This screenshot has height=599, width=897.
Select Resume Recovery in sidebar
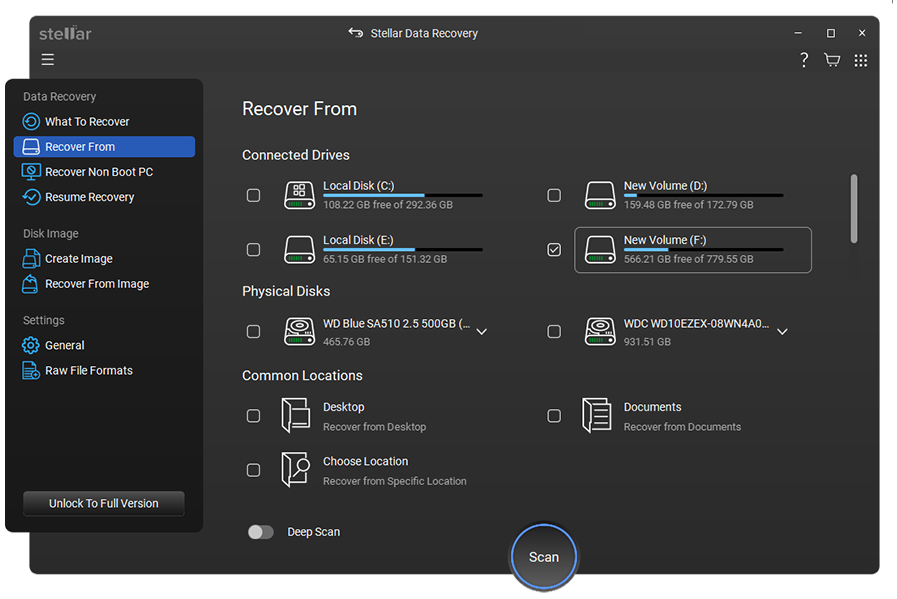(104, 197)
